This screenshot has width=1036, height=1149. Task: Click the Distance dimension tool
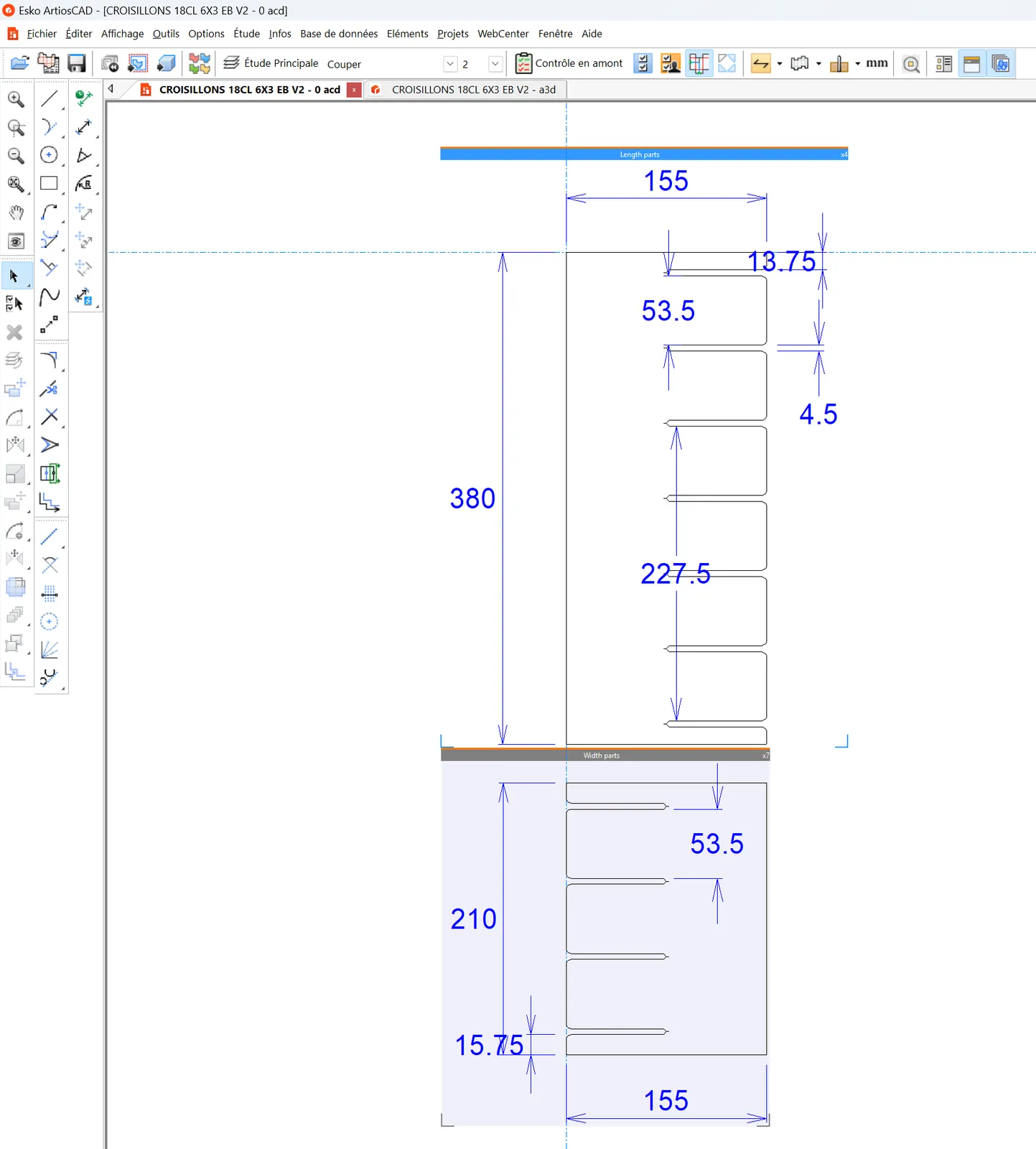pos(84,127)
